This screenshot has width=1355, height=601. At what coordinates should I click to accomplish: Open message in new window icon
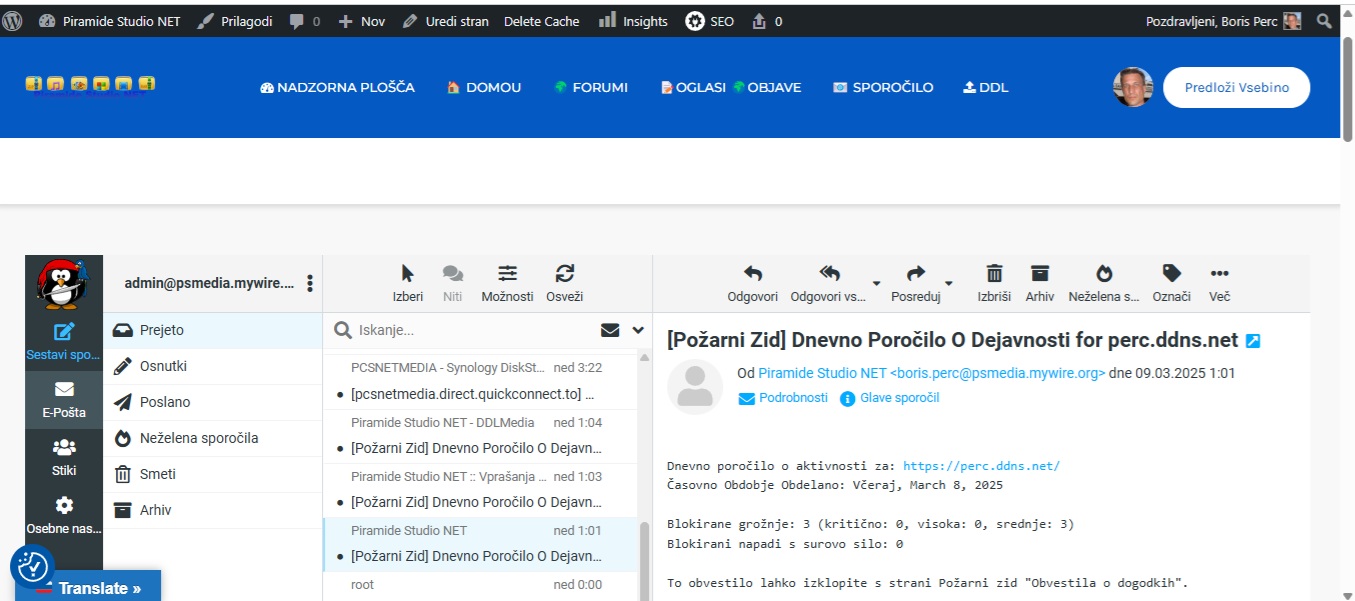click(x=1253, y=341)
